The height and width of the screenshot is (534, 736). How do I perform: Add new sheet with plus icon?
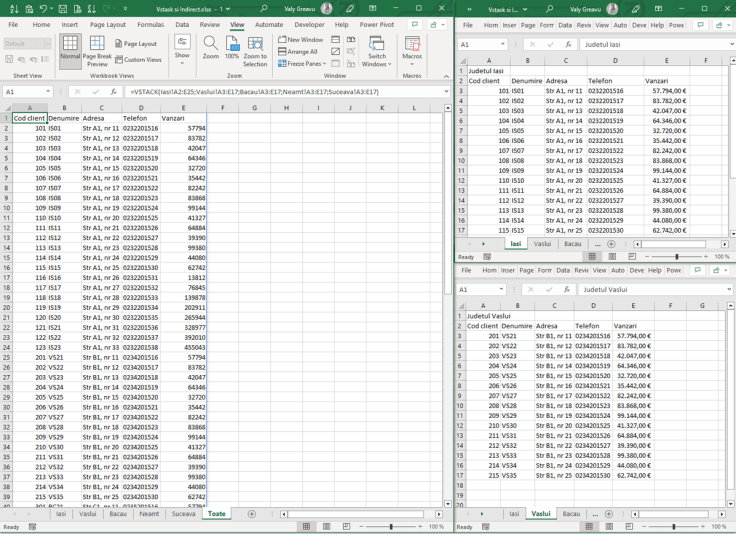click(x=250, y=513)
